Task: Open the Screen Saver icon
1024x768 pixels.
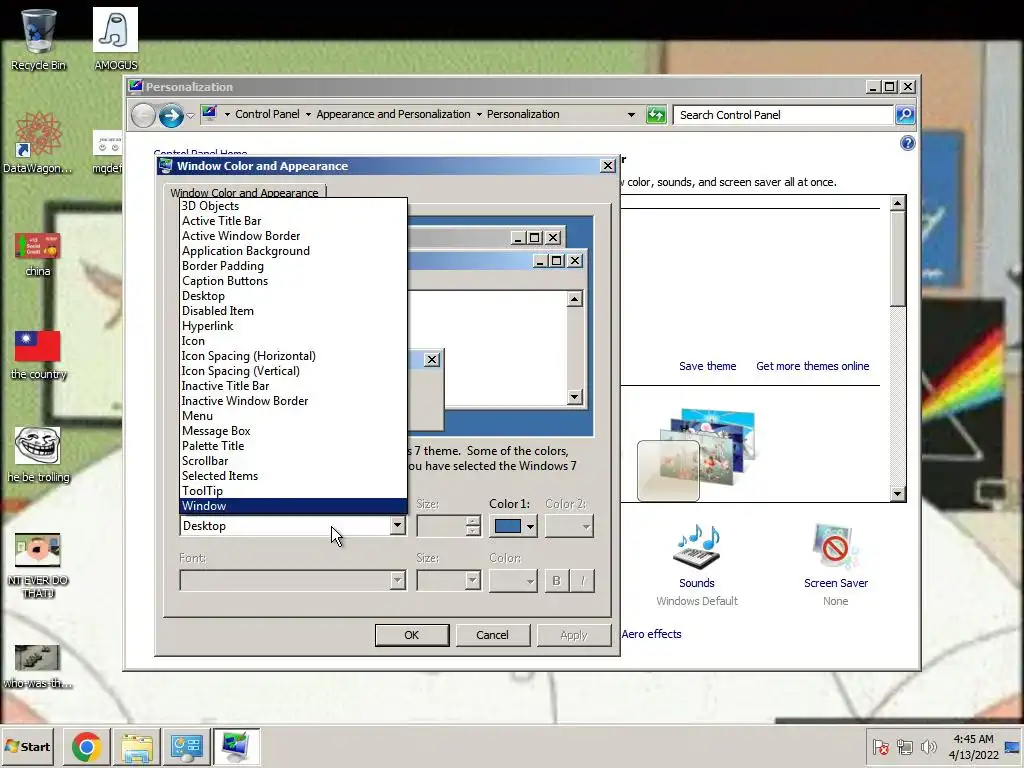Action: pyautogui.click(x=835, y=547)
